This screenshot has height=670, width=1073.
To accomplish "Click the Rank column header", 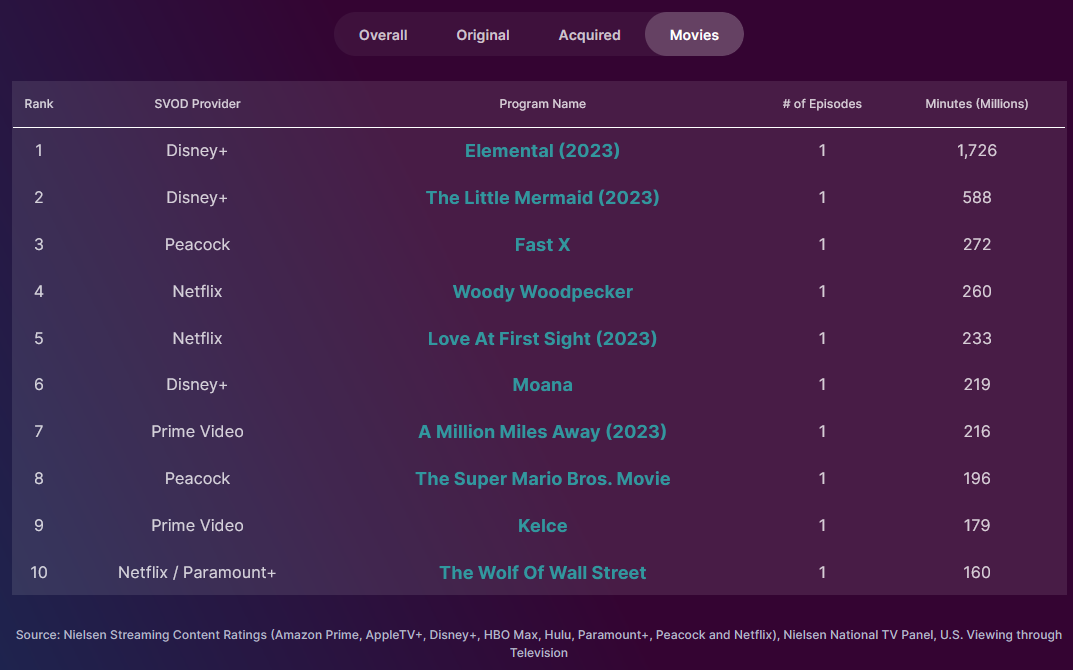I will [x=39, y=104].
